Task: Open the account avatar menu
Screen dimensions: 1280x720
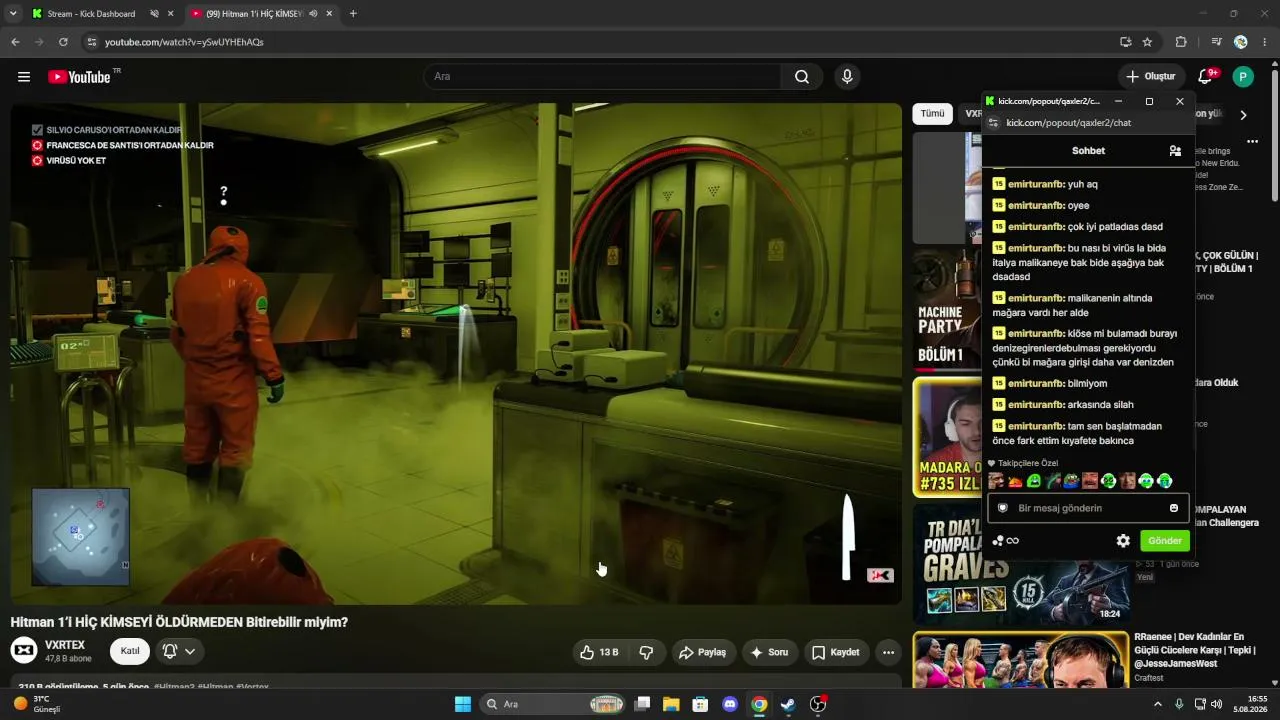Action: coord(1243,77)
